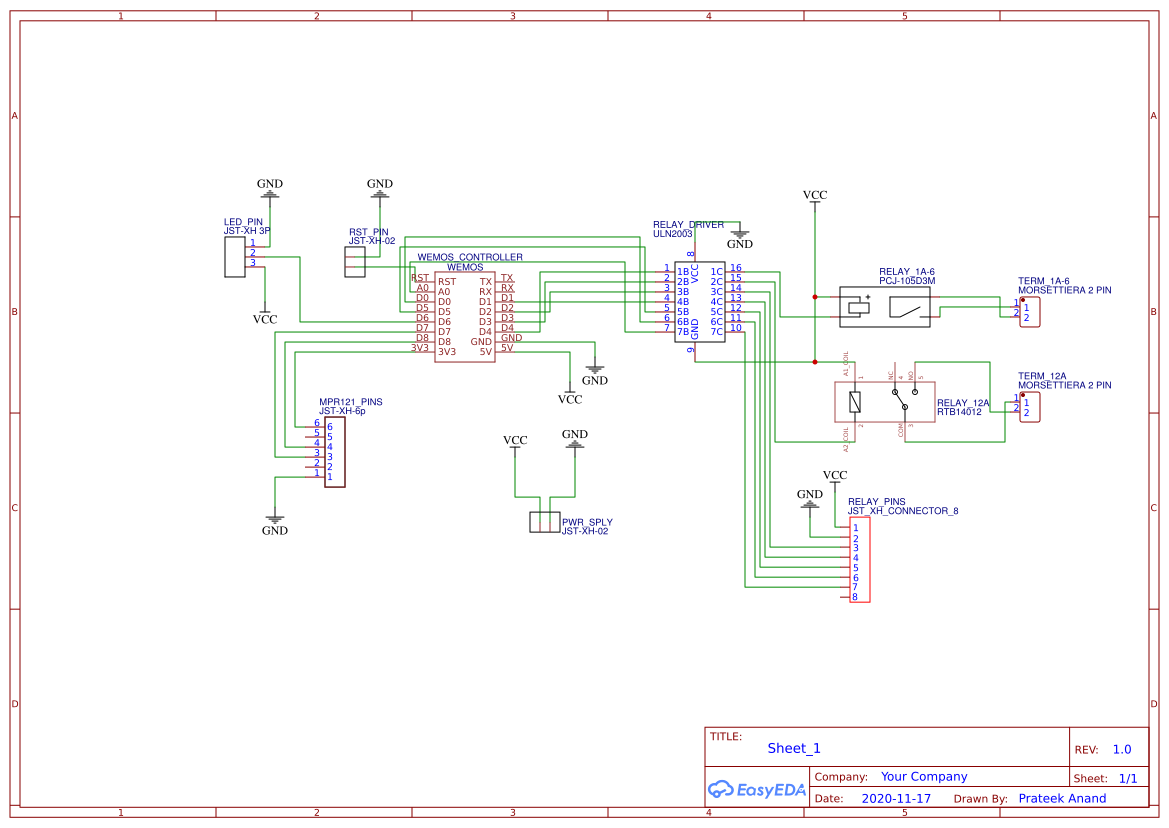Select the RTB14012 relay symbol

885,400
